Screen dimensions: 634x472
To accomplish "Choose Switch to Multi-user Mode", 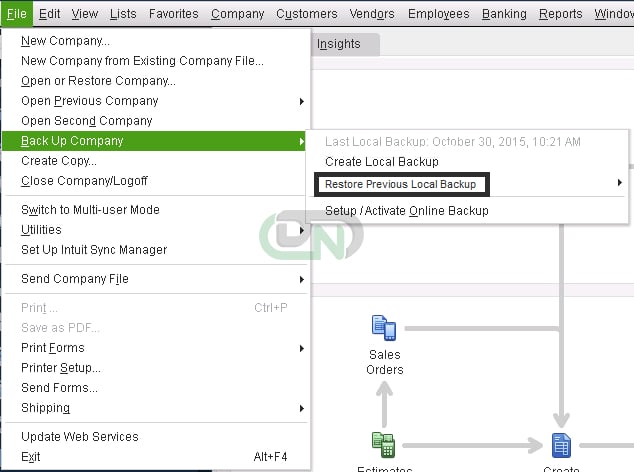I will coord(156,210).
